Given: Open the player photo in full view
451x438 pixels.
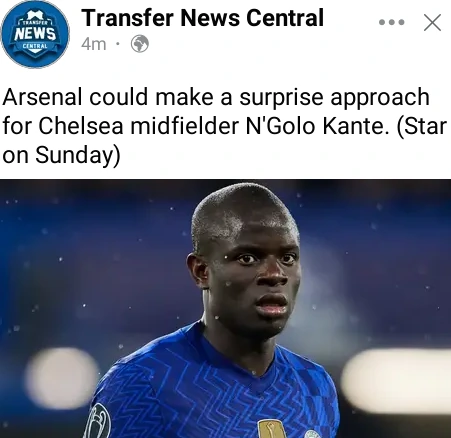Looking at the screenshot, I should coord(225,309).
